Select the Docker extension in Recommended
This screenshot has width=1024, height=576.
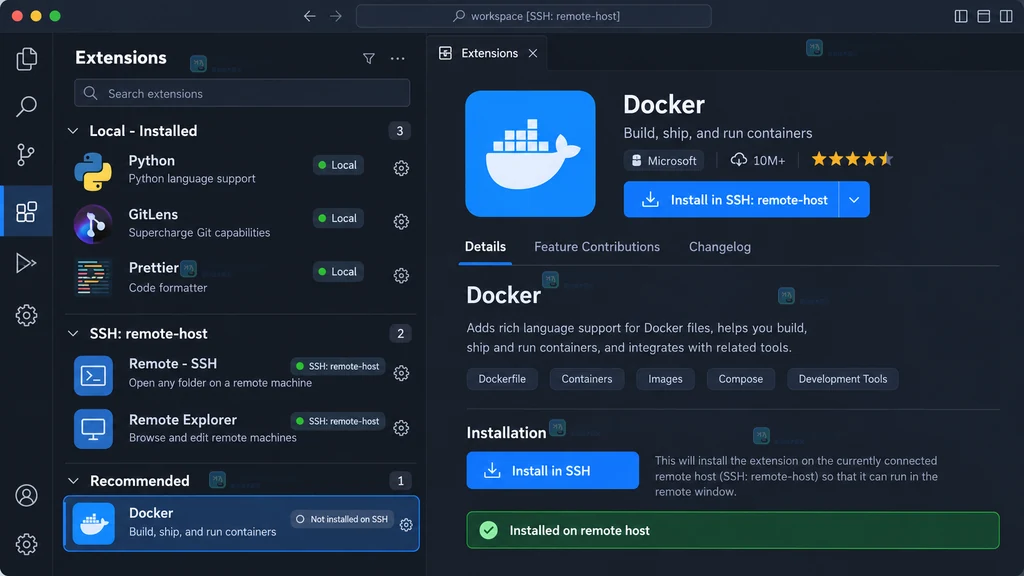(242, 523)
